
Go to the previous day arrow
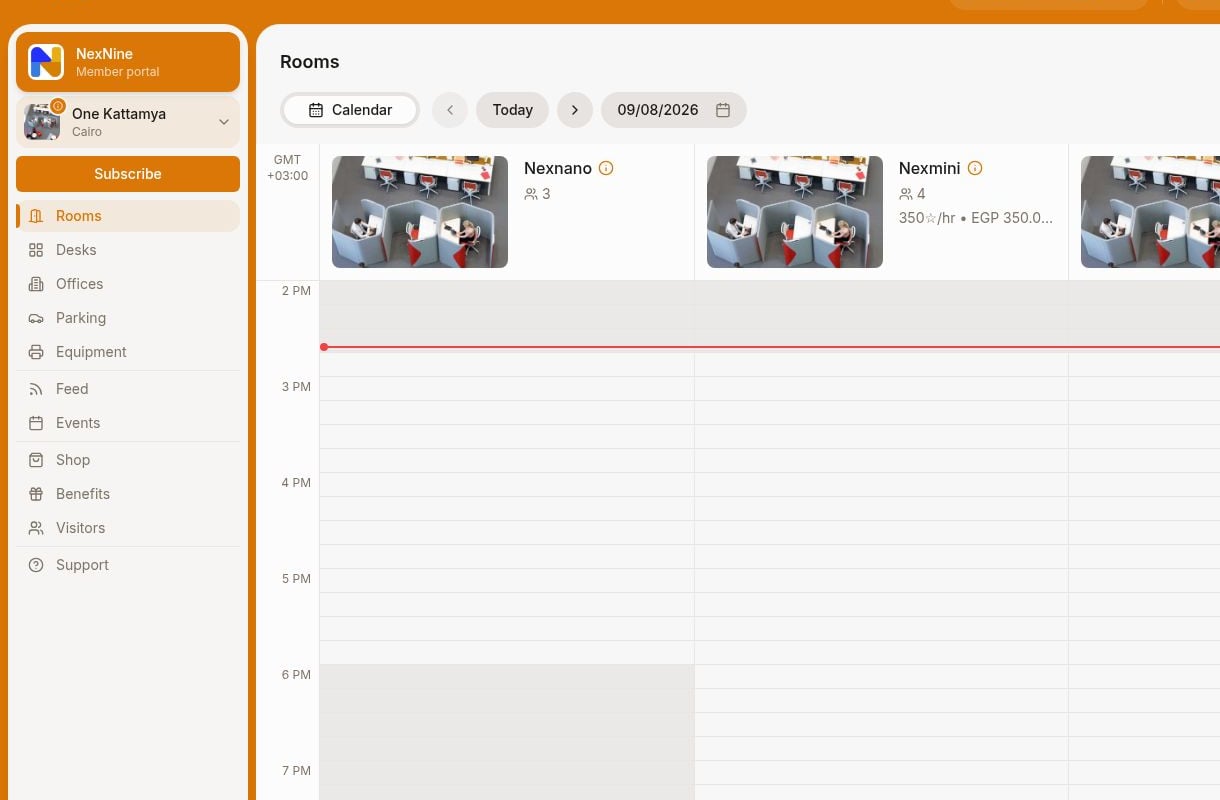pos(450,110)
